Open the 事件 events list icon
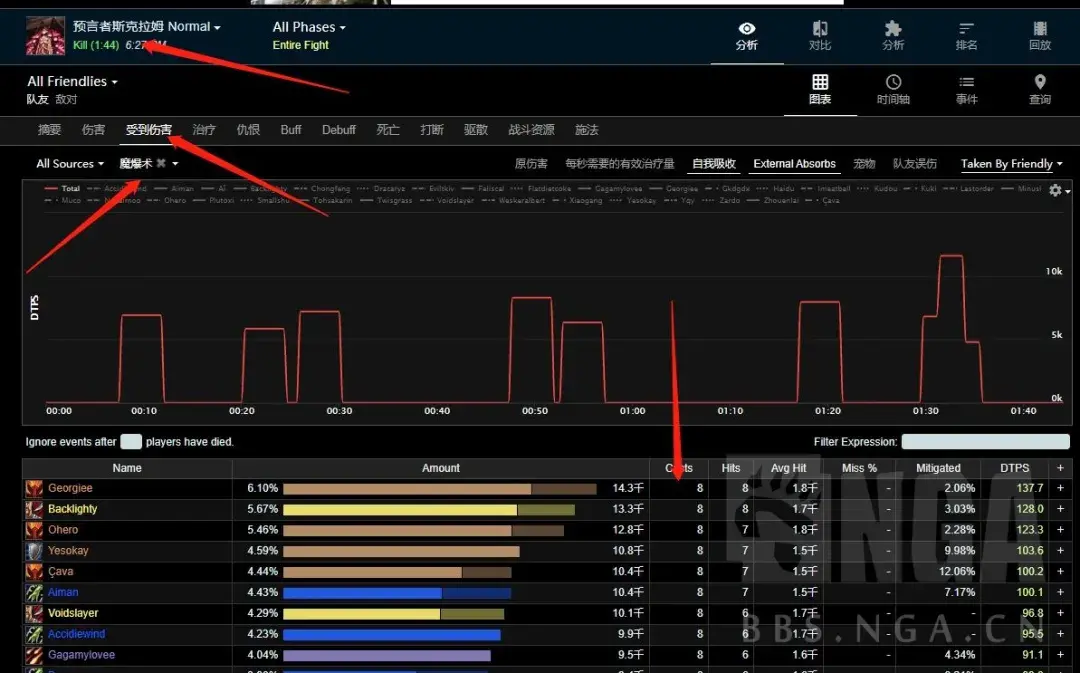The width and height of the screenshot is (1080, 673). point(966,83)
